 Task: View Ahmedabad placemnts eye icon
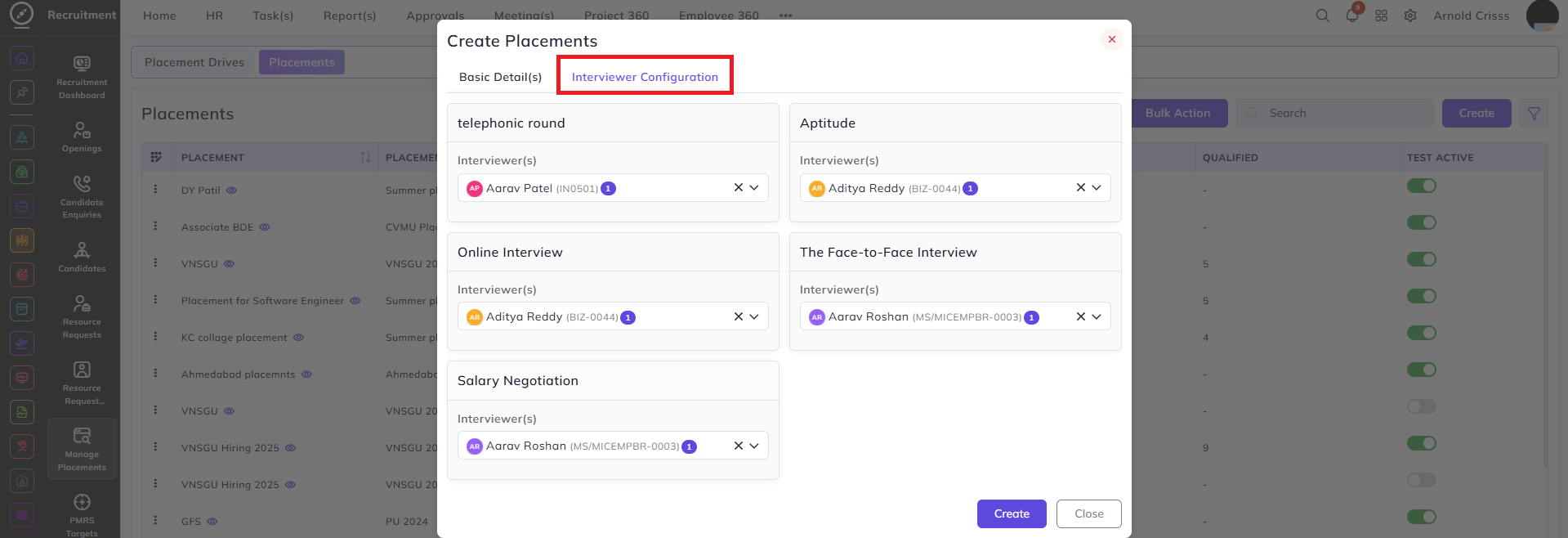pos(306,374)
